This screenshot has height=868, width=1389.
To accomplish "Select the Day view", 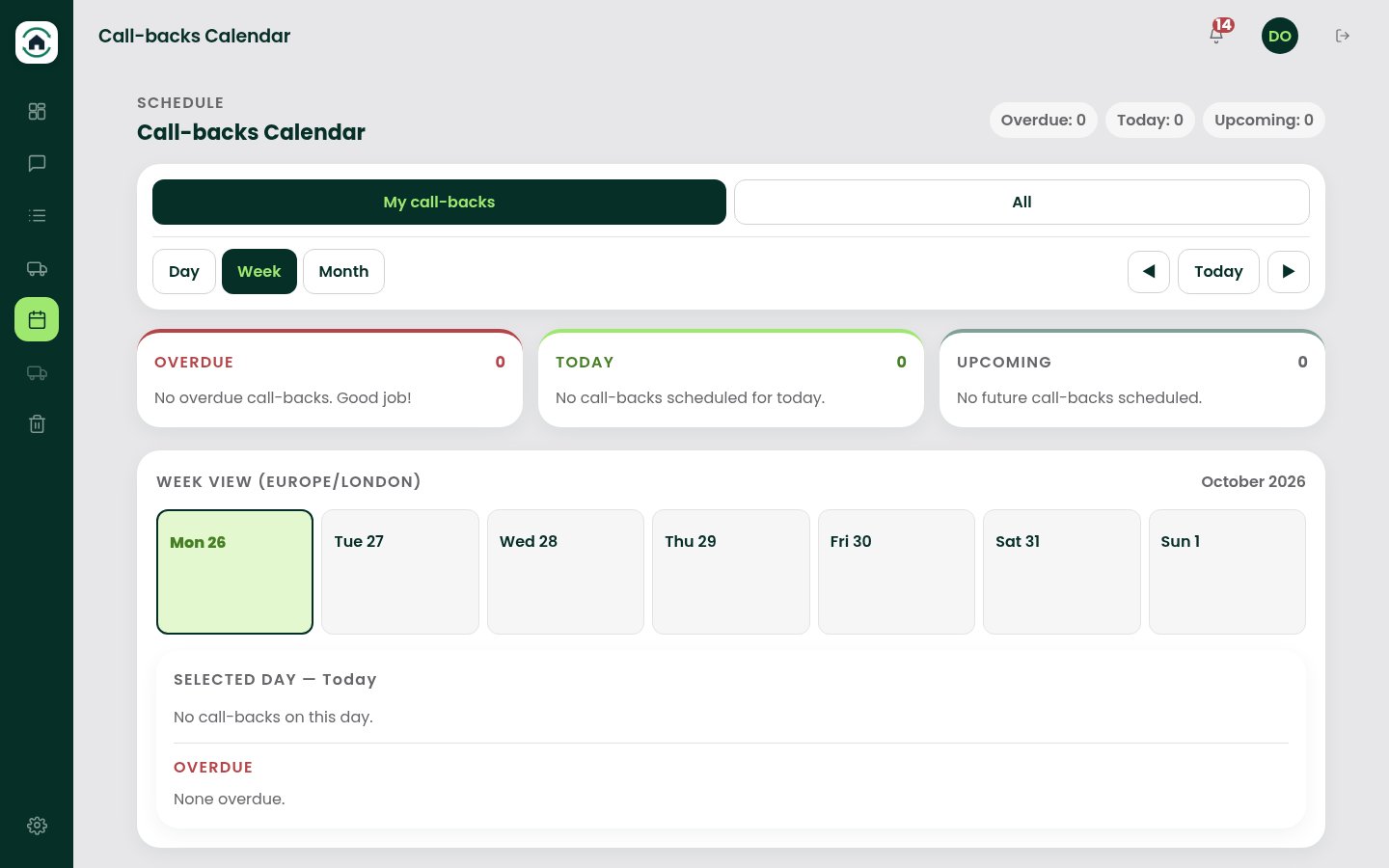I will (184, 272).
